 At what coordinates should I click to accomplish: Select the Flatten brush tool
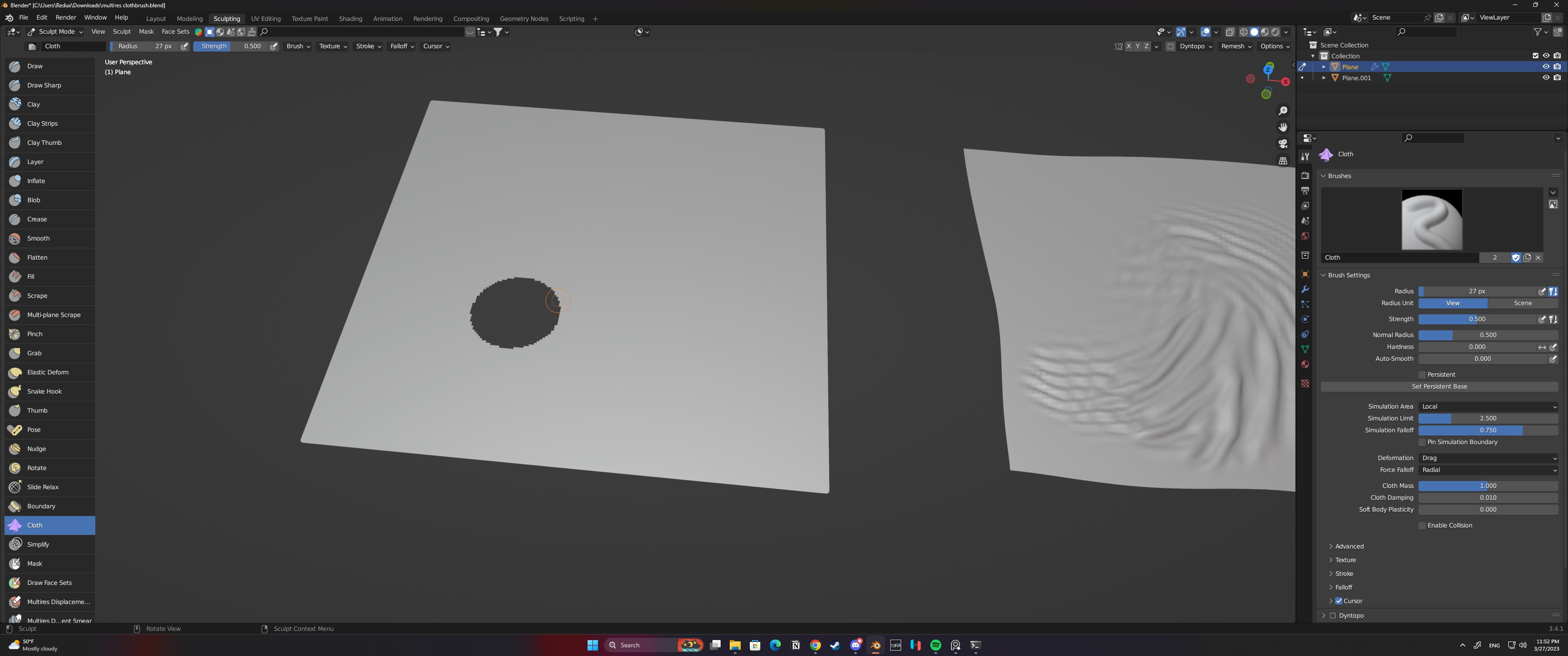(50, 257)
